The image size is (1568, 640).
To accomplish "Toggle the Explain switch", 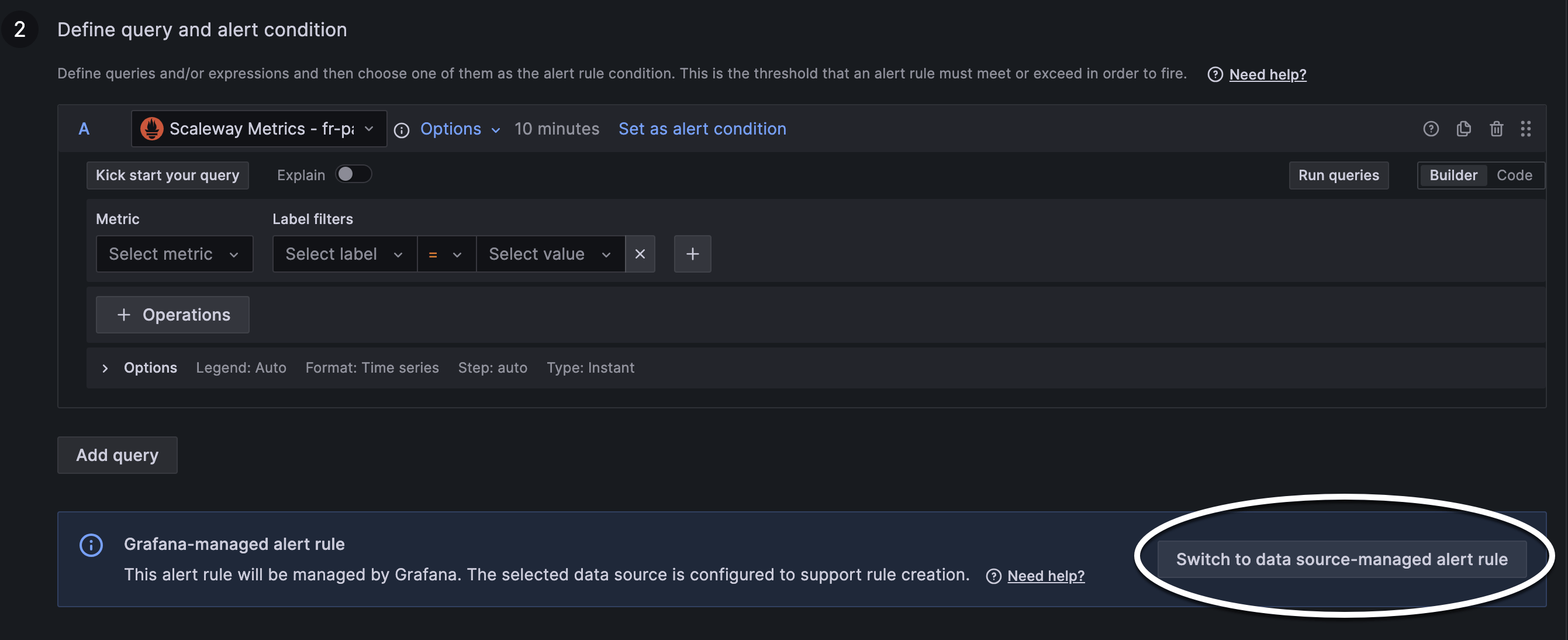I will pyautogui.click(x=354, y=174).
